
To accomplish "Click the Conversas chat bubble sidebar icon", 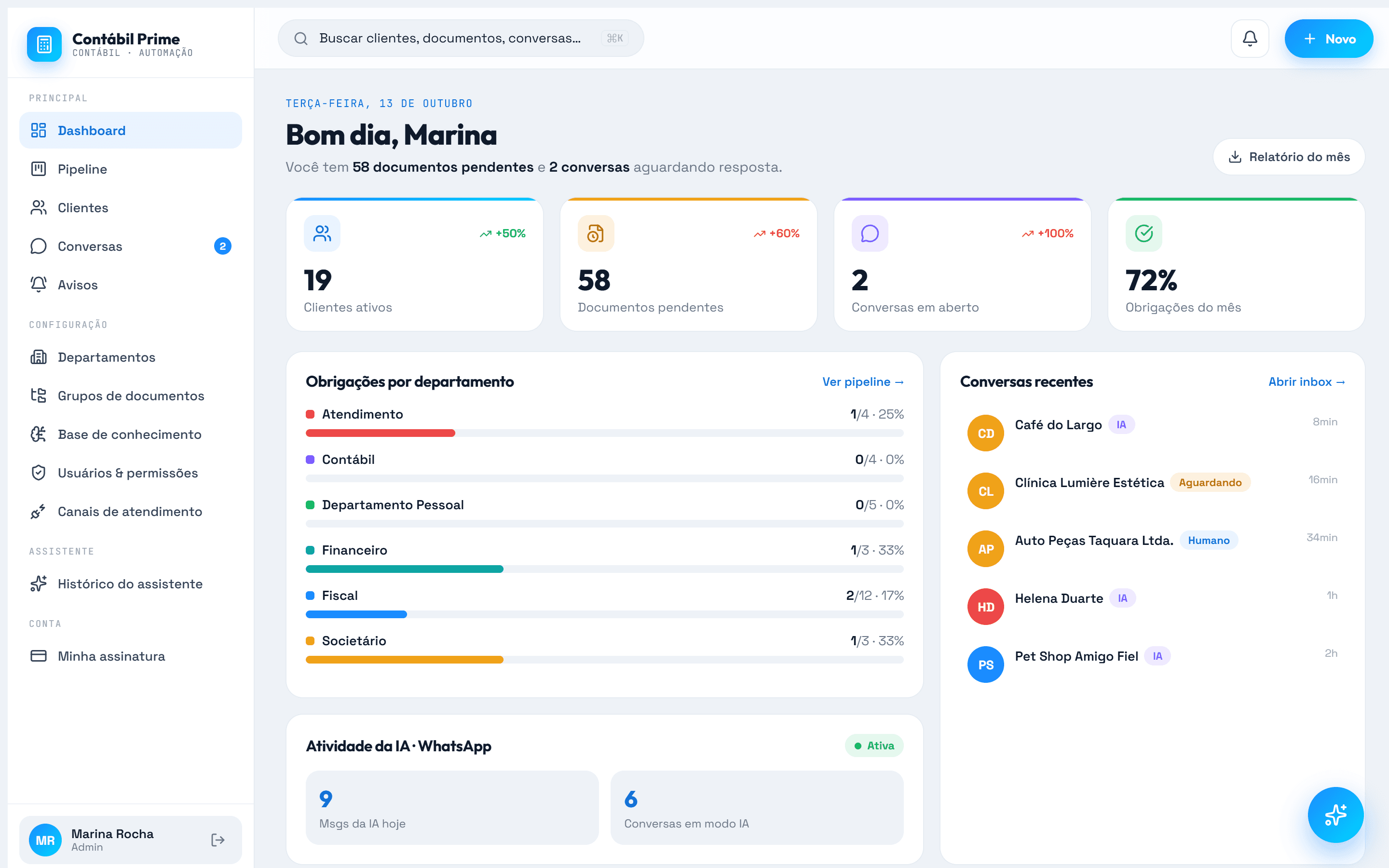I will pyautogui.click(x=39, y=246).
